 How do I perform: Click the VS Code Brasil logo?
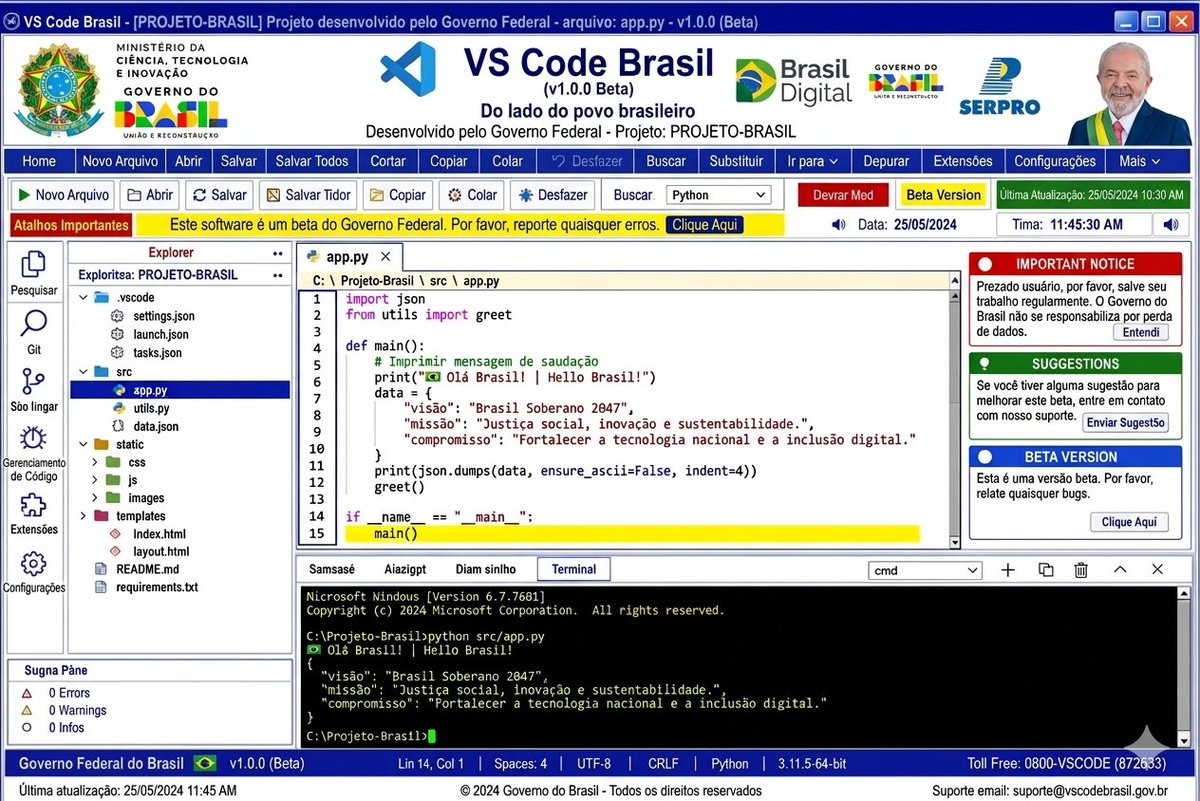point(408,69)
